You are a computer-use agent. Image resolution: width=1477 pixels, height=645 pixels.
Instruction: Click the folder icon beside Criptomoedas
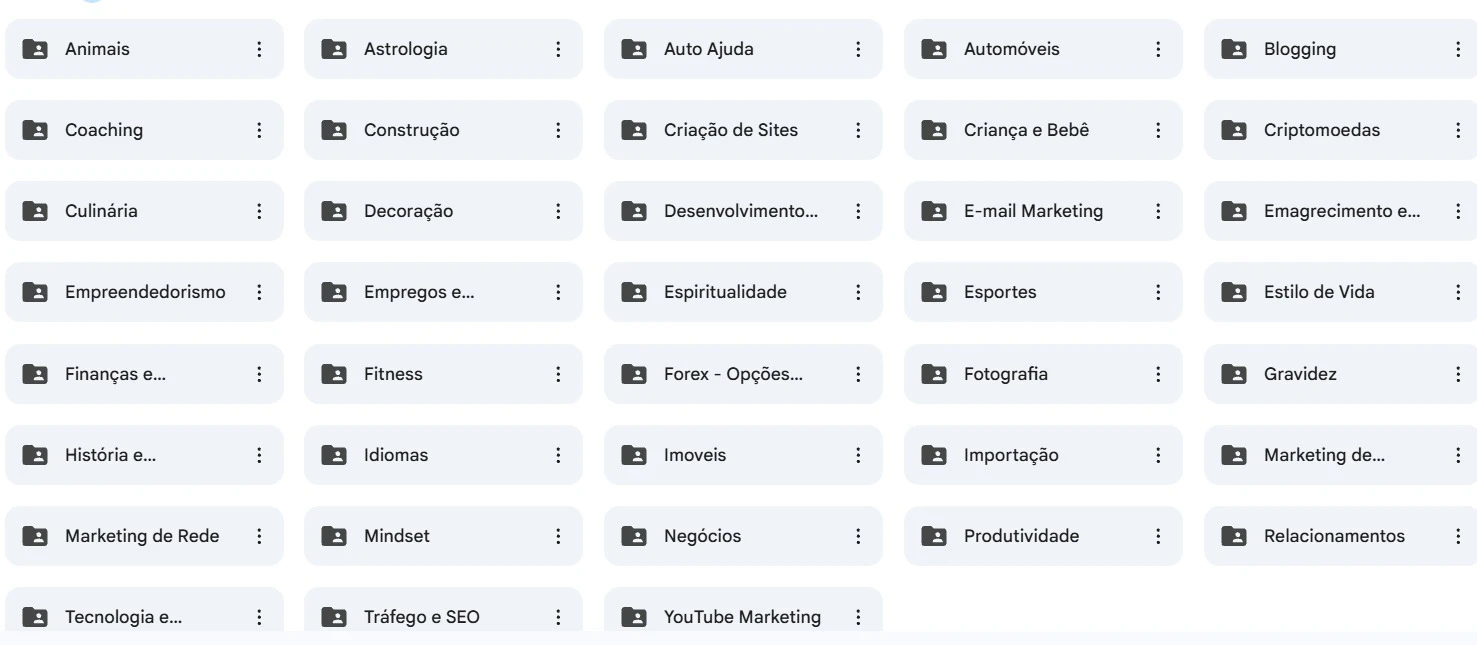pos(1234,130)
